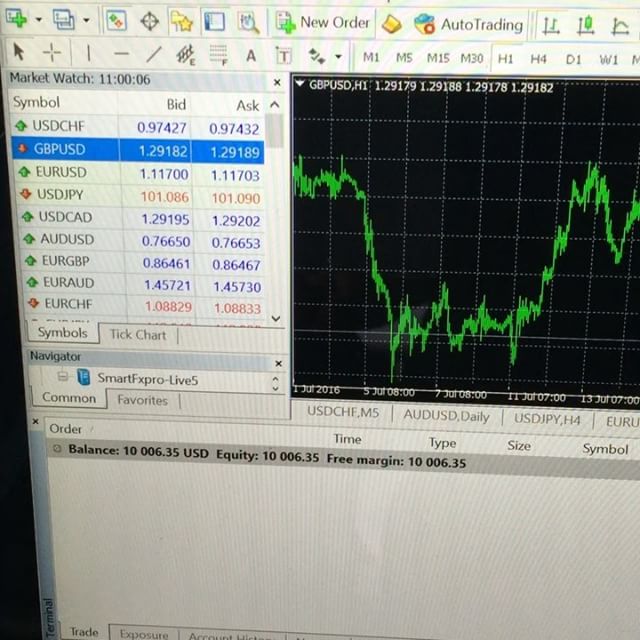The width and height of the screenshot is (640, 640).
Task: Switch to the AUDUSD,Daily chart tab
Action: (x=447, y=416)
